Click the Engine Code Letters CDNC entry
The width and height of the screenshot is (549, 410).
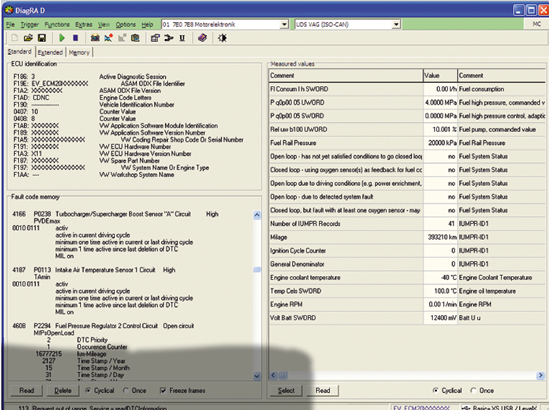pos(83,98)
